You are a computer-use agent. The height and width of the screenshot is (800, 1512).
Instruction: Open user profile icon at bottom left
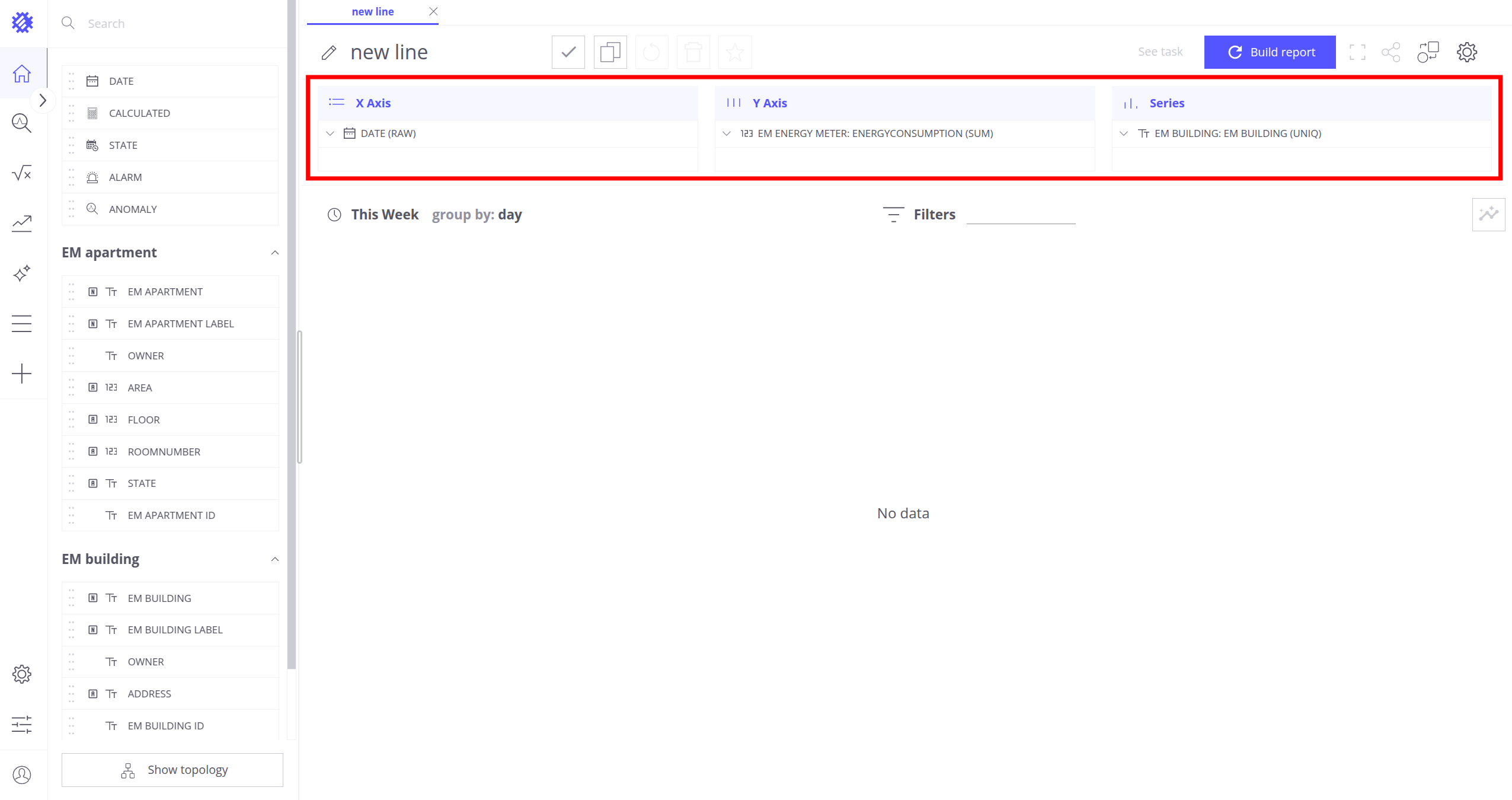[22, 774]
